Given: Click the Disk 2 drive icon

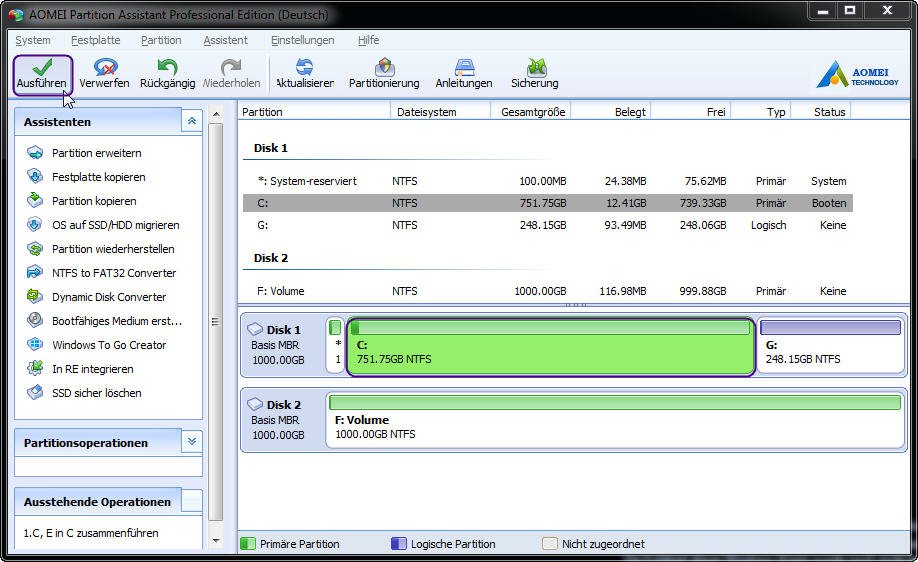Looking at the screenshot, I should coord(255,404).
